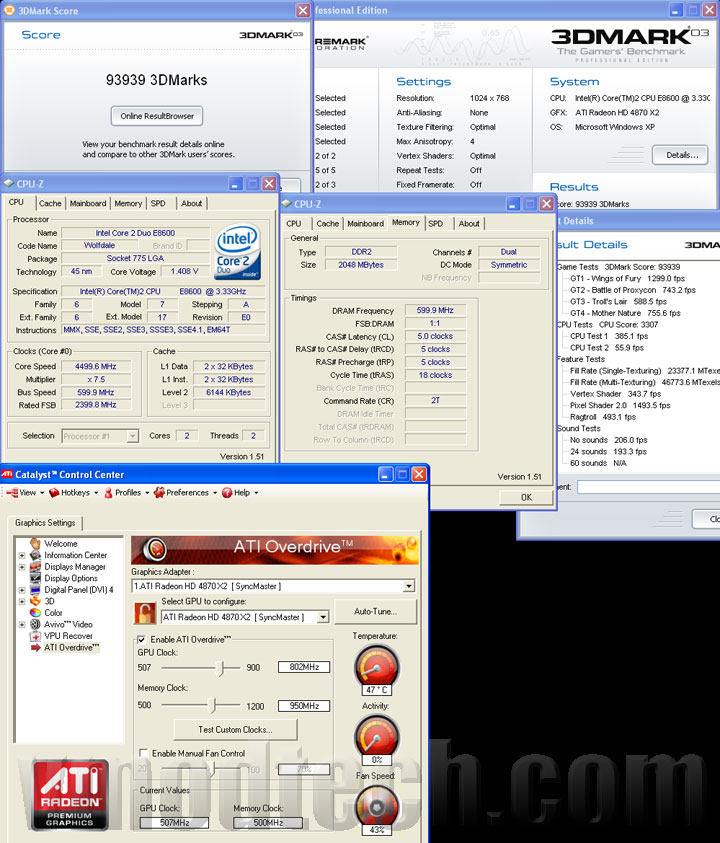720x843 pixels.
Task: Select the VPU Recover icon
Action: (35, 636)
